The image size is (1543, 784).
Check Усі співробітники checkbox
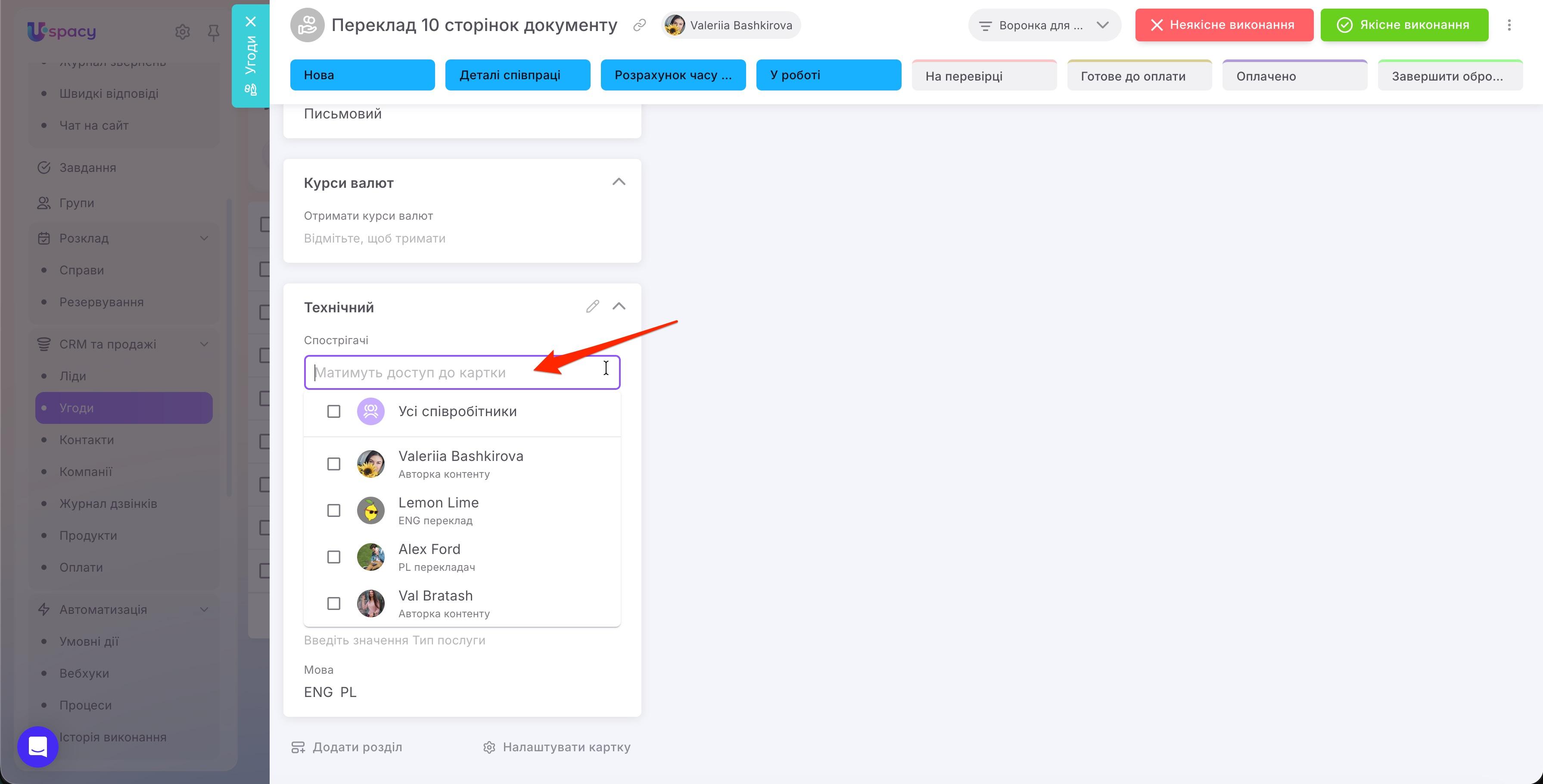(x=334, y=411)
